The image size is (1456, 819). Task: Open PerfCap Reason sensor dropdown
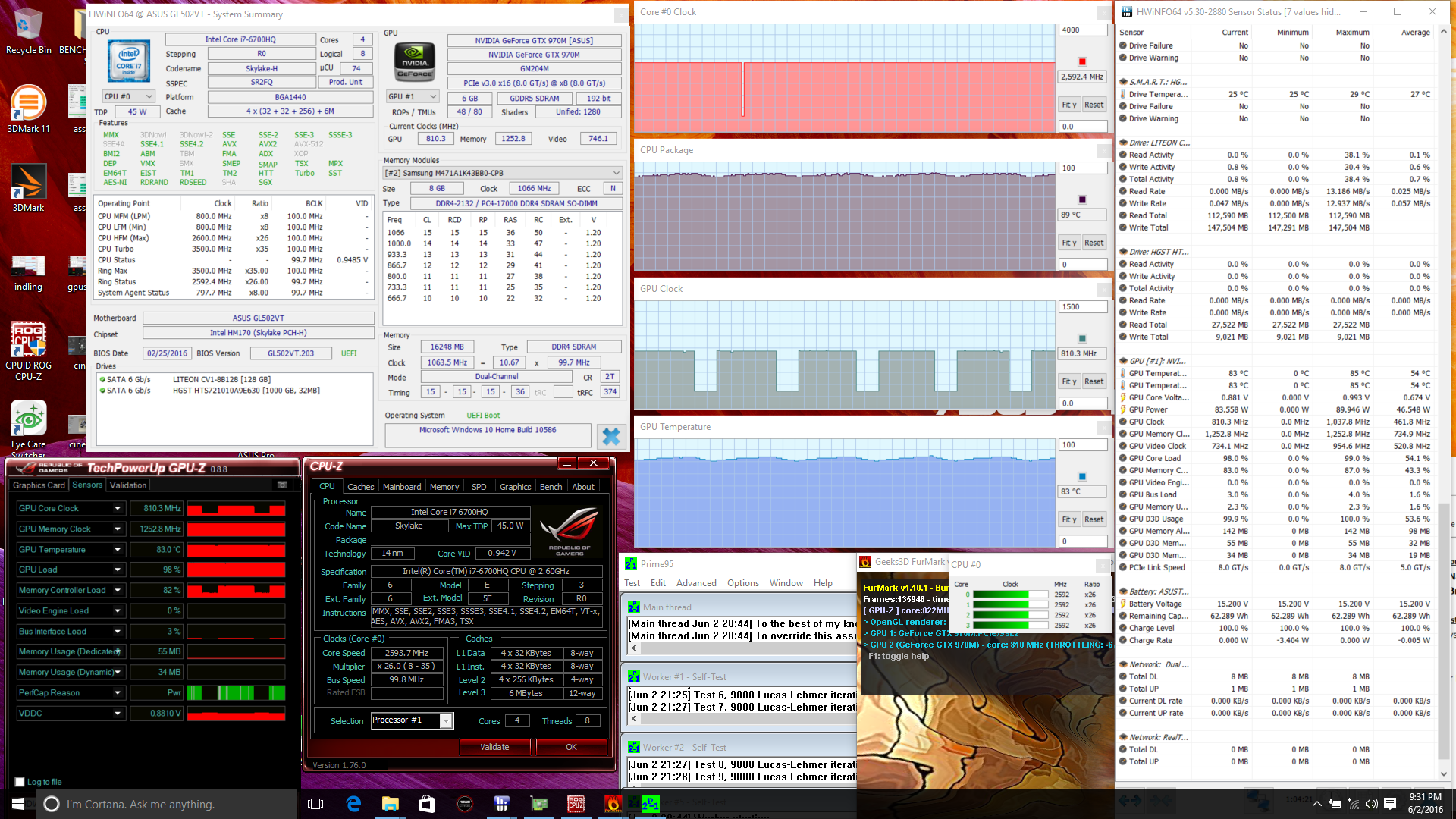118,692
